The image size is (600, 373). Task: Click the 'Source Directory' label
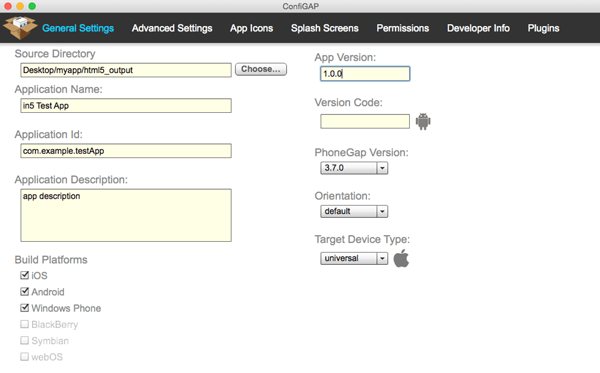coord(55,54)
